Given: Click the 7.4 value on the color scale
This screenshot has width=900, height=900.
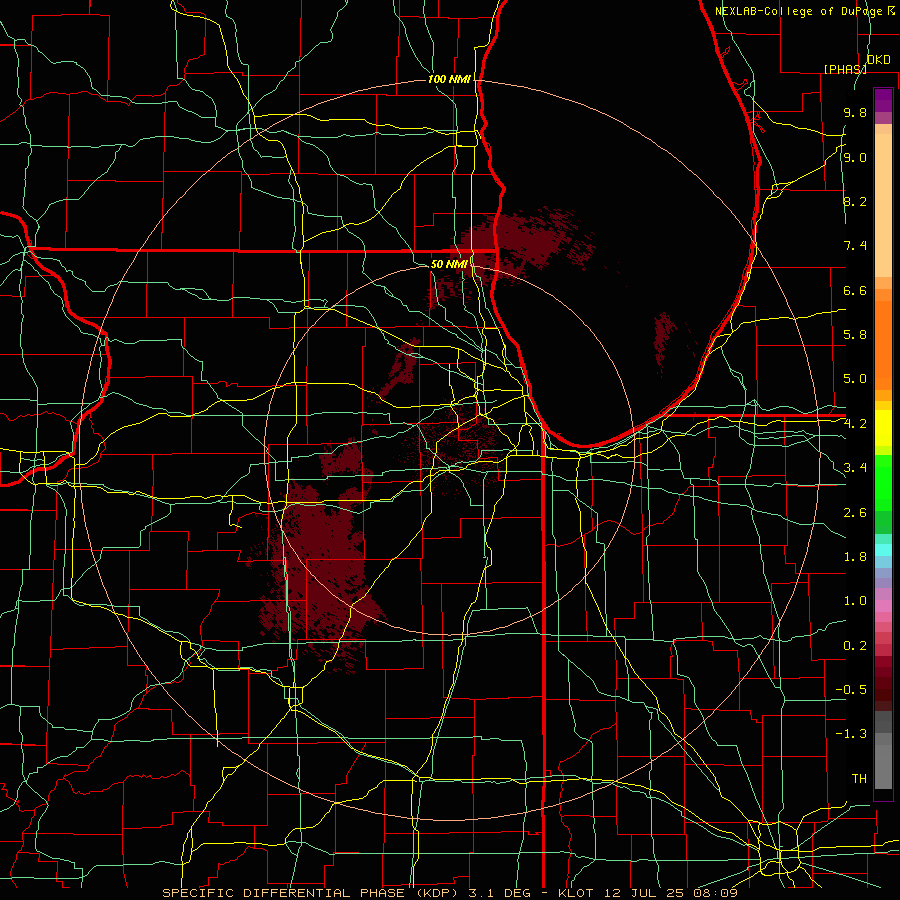Looking at the screenshot, I should point(855,246).
